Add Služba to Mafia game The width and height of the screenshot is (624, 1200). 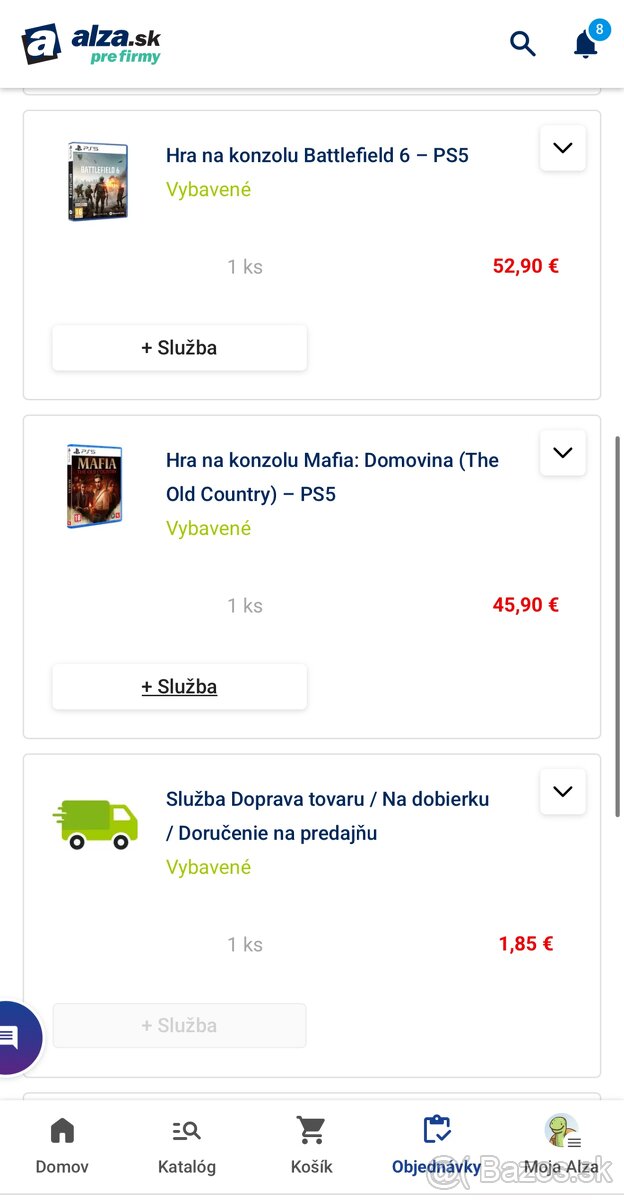(x=180, y=687)
